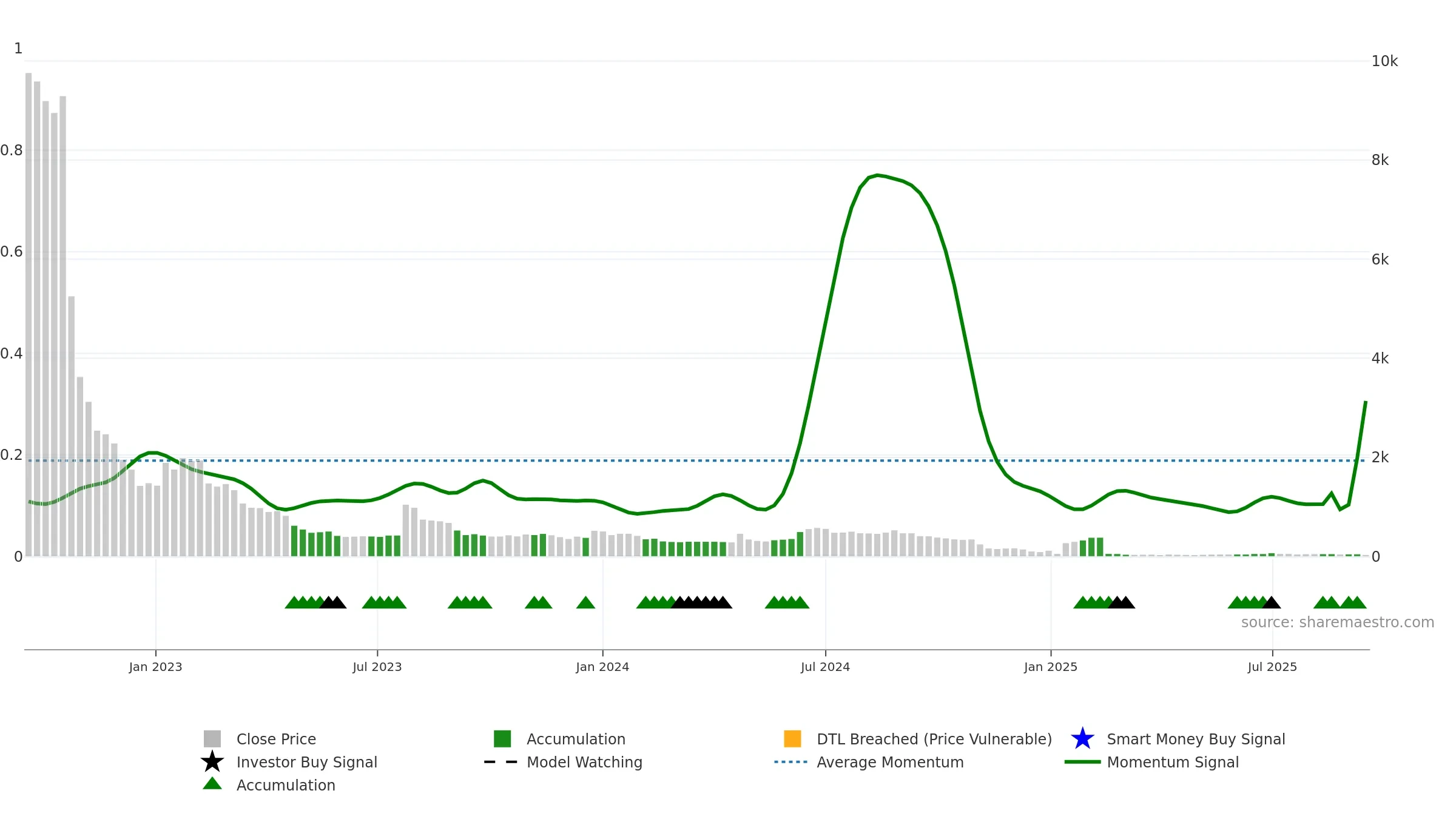This screenshot has width=1456, height=819.
Task: Click the tallest gray close price bar
Action: 29,315
